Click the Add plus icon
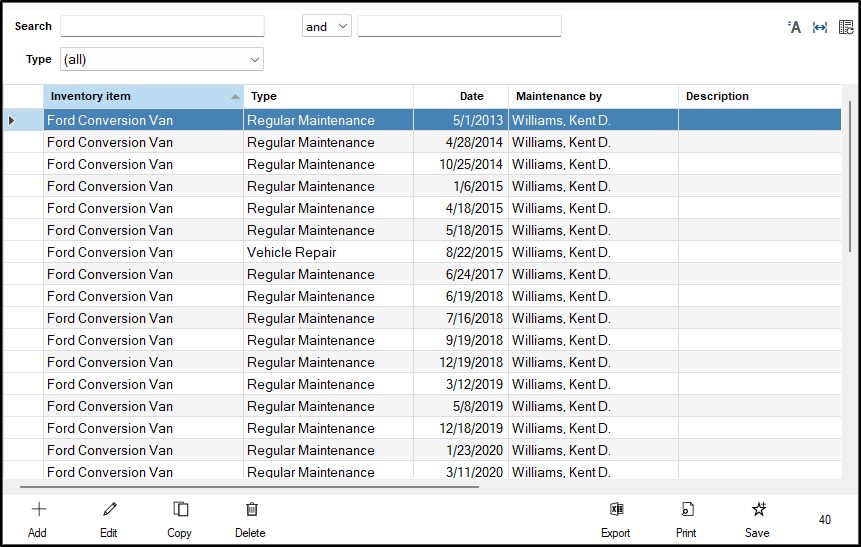 point(38,509)
